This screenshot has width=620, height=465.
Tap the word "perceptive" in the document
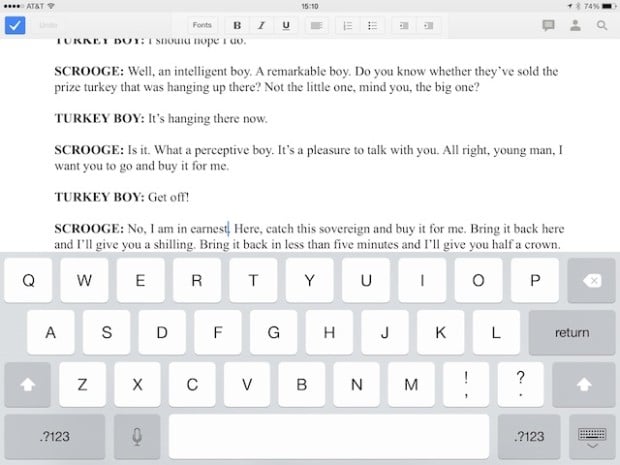pos(222,151)
